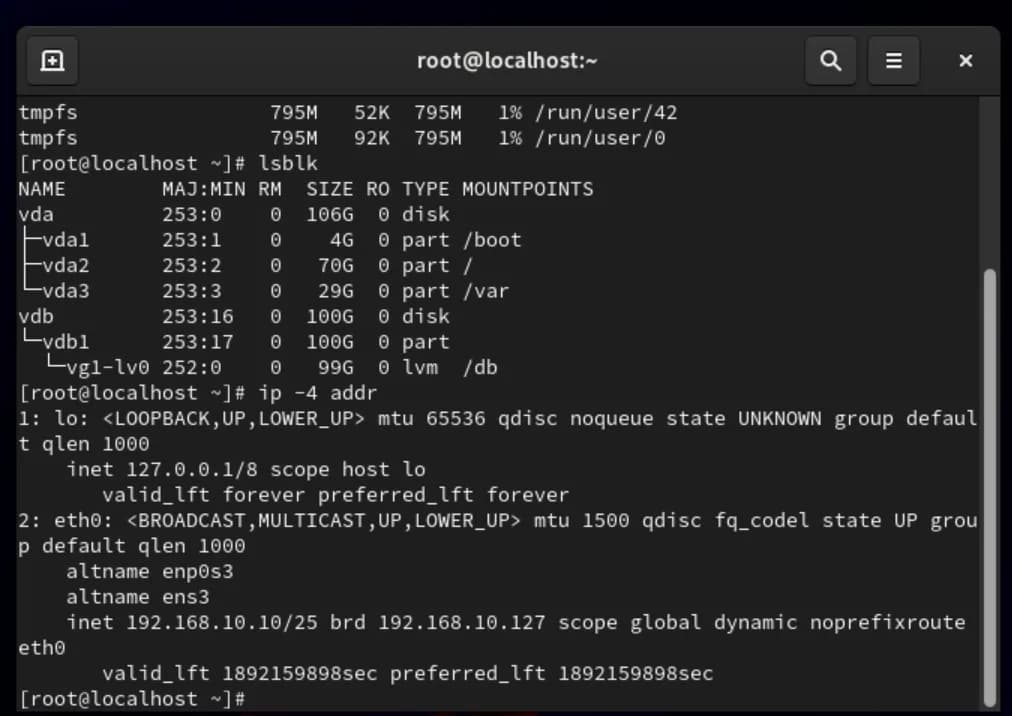The height and width of the screenshot is (716, 1012).
Task: Click the '65536' mtu value
Action: pos(456,418)
